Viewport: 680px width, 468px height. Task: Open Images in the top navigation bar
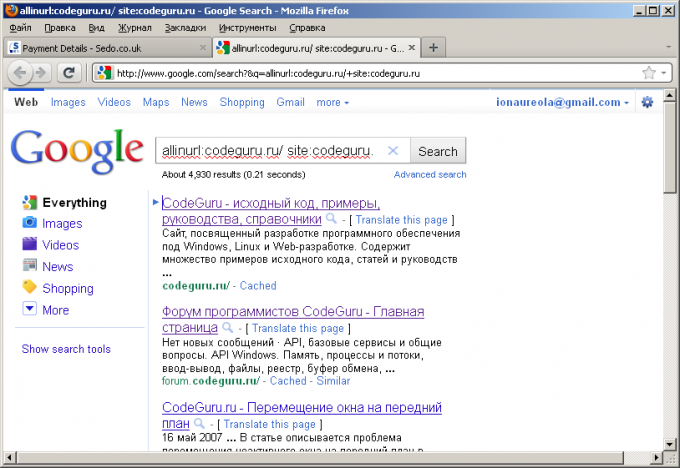coord(68,102)
